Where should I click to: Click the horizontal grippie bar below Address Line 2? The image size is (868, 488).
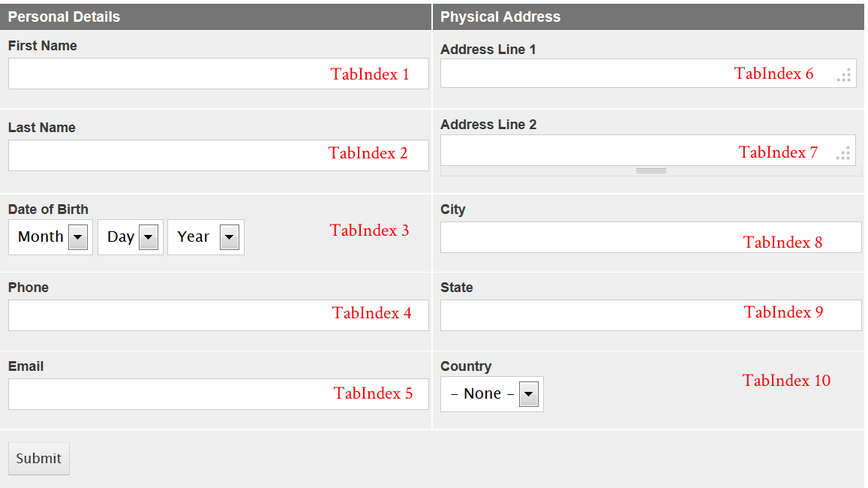tap(651, 171)
